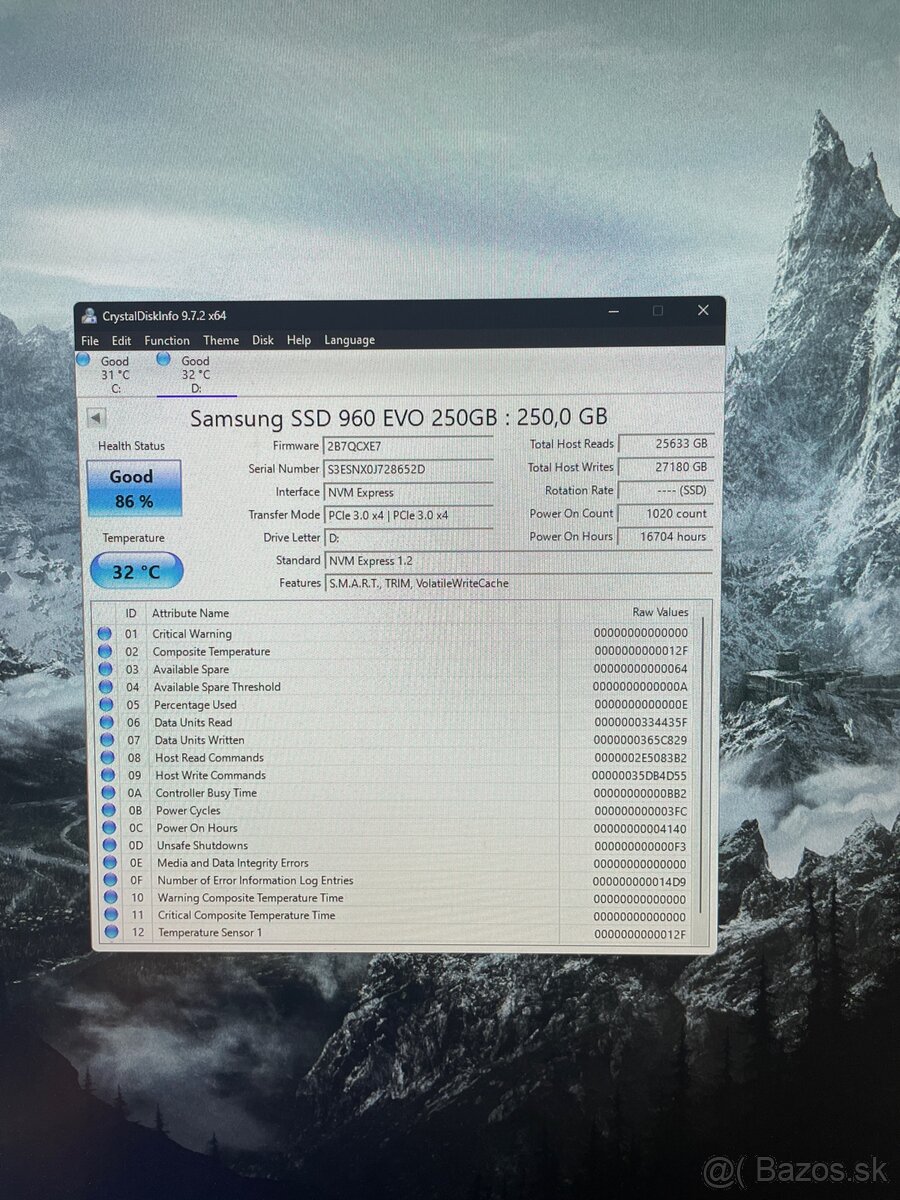Close the CrystalDiskInfo window
This screenshot has height=1200, width=900.
703,311
